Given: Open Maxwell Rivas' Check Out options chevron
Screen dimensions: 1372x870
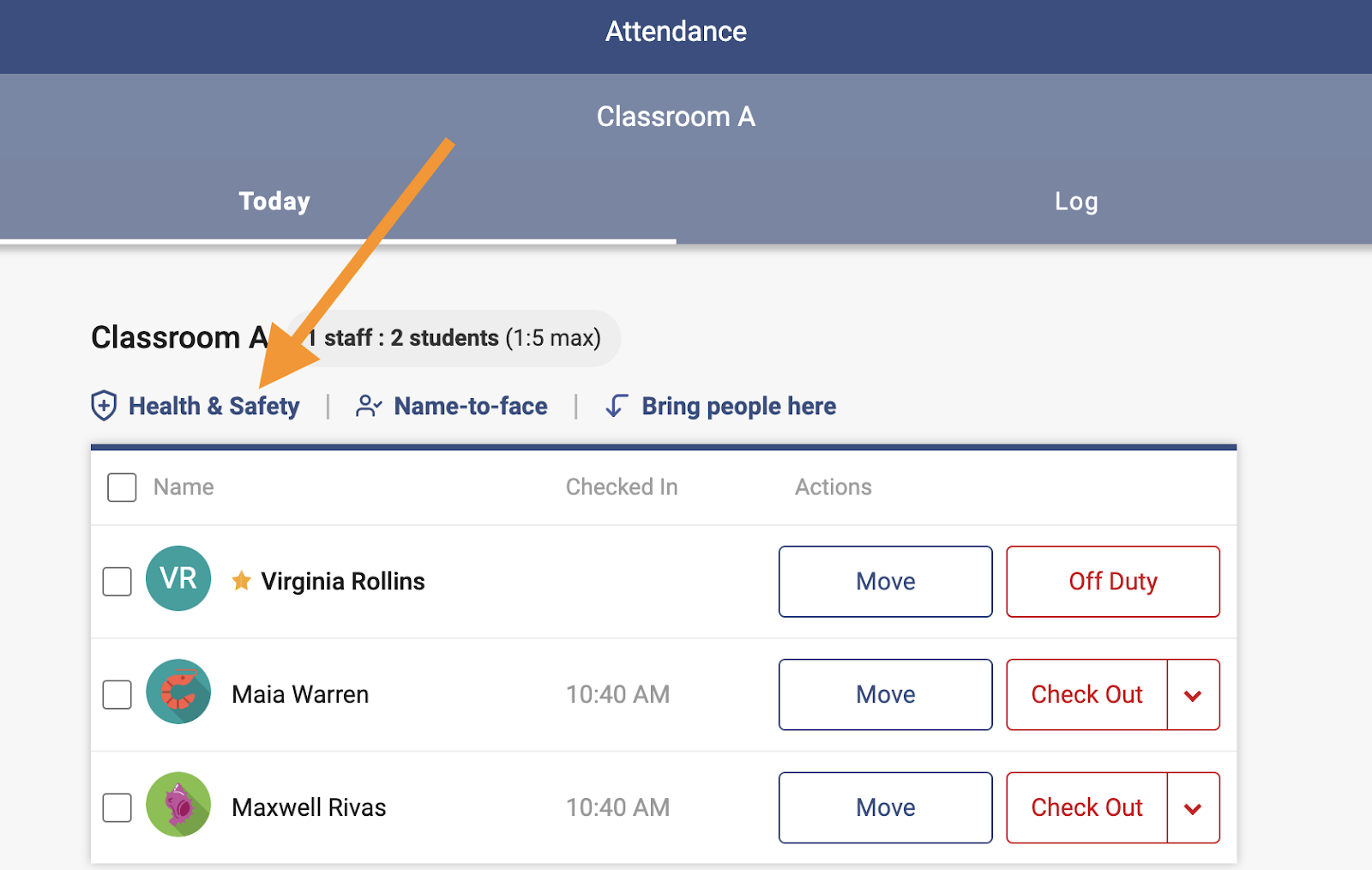Looking at the screenshot, I should coord(1193,808).
